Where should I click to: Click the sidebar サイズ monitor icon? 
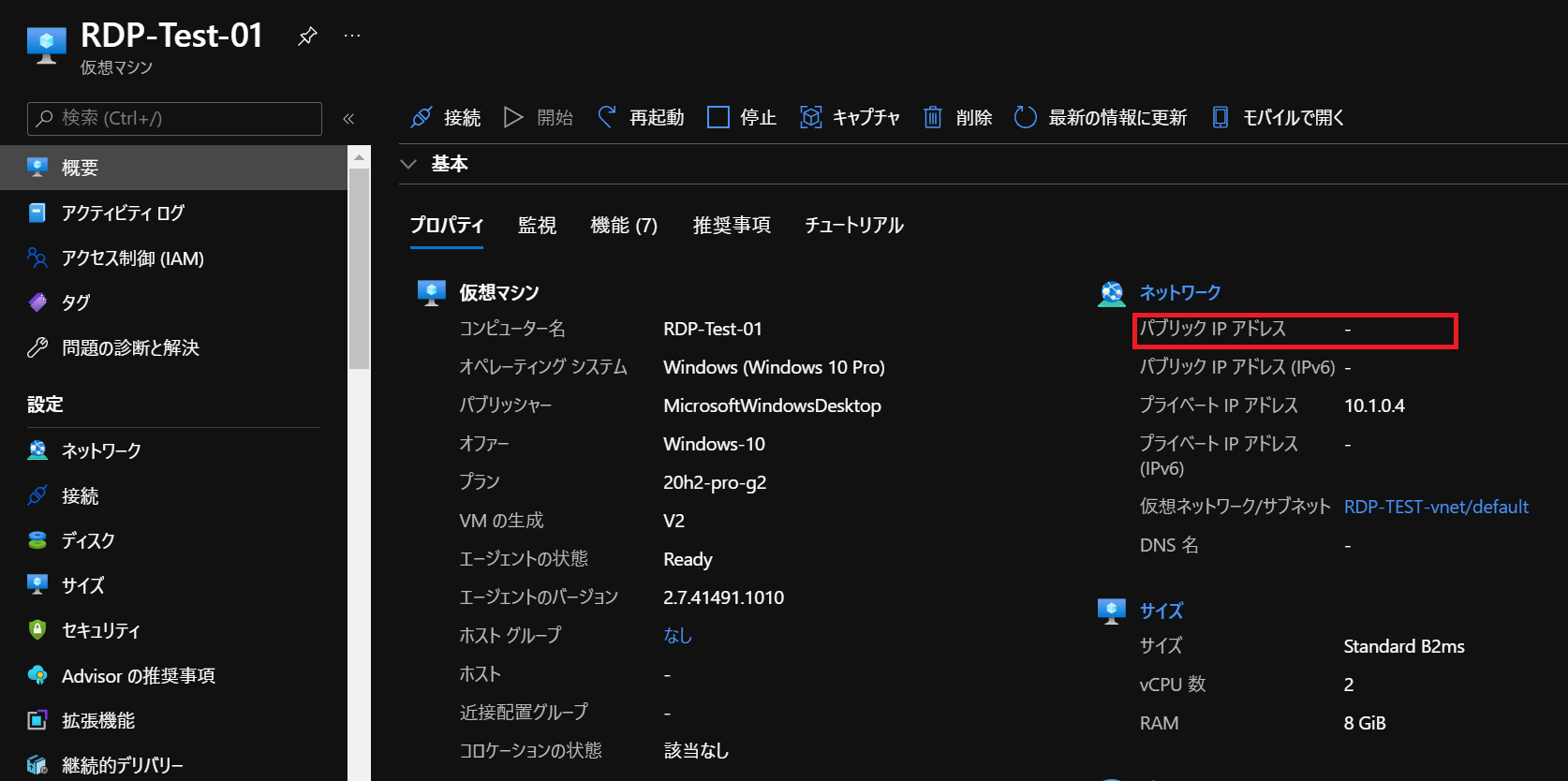pos(37,585)
